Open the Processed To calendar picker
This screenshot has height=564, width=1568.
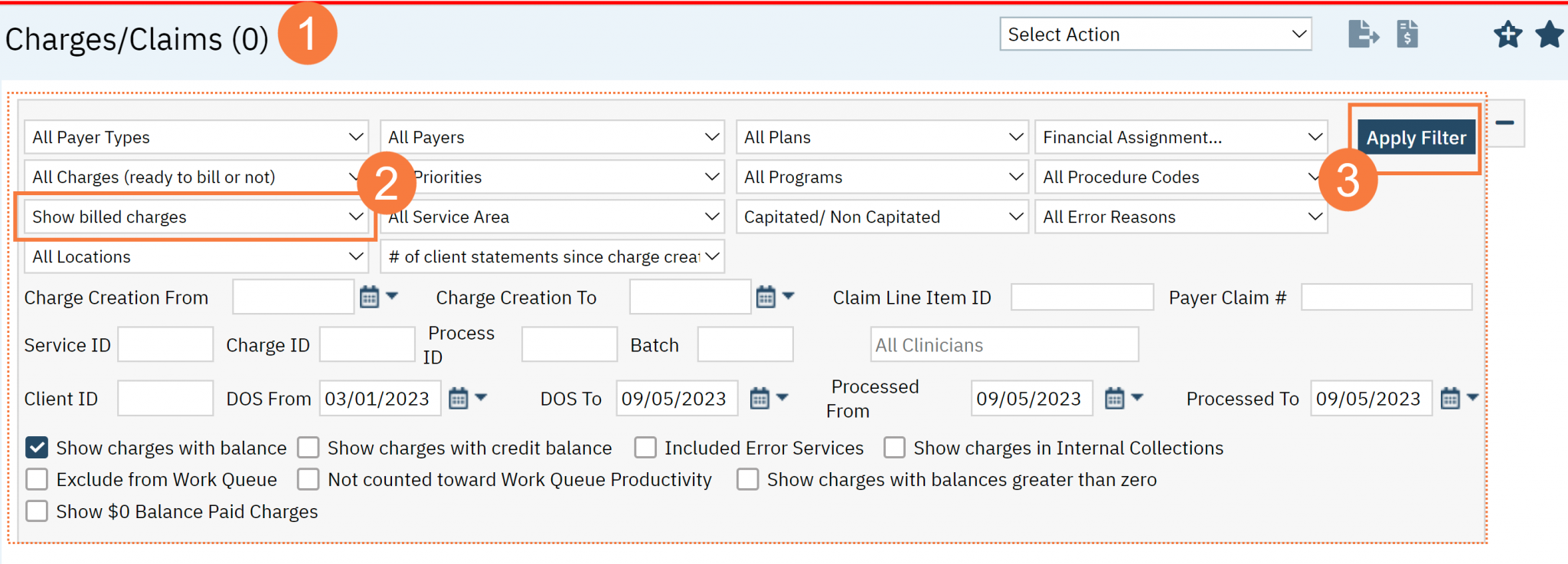pyautogui.click(x=1450, y=398)
